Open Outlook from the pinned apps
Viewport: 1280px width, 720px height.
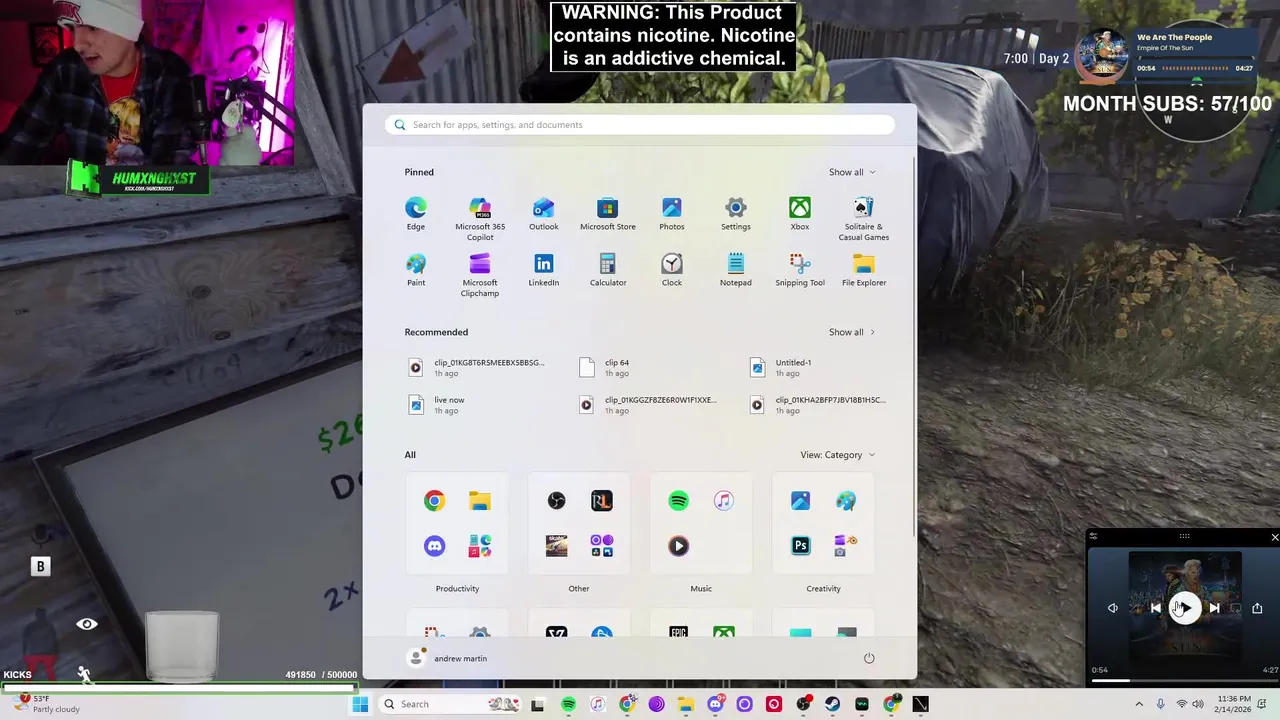[543, 214]
